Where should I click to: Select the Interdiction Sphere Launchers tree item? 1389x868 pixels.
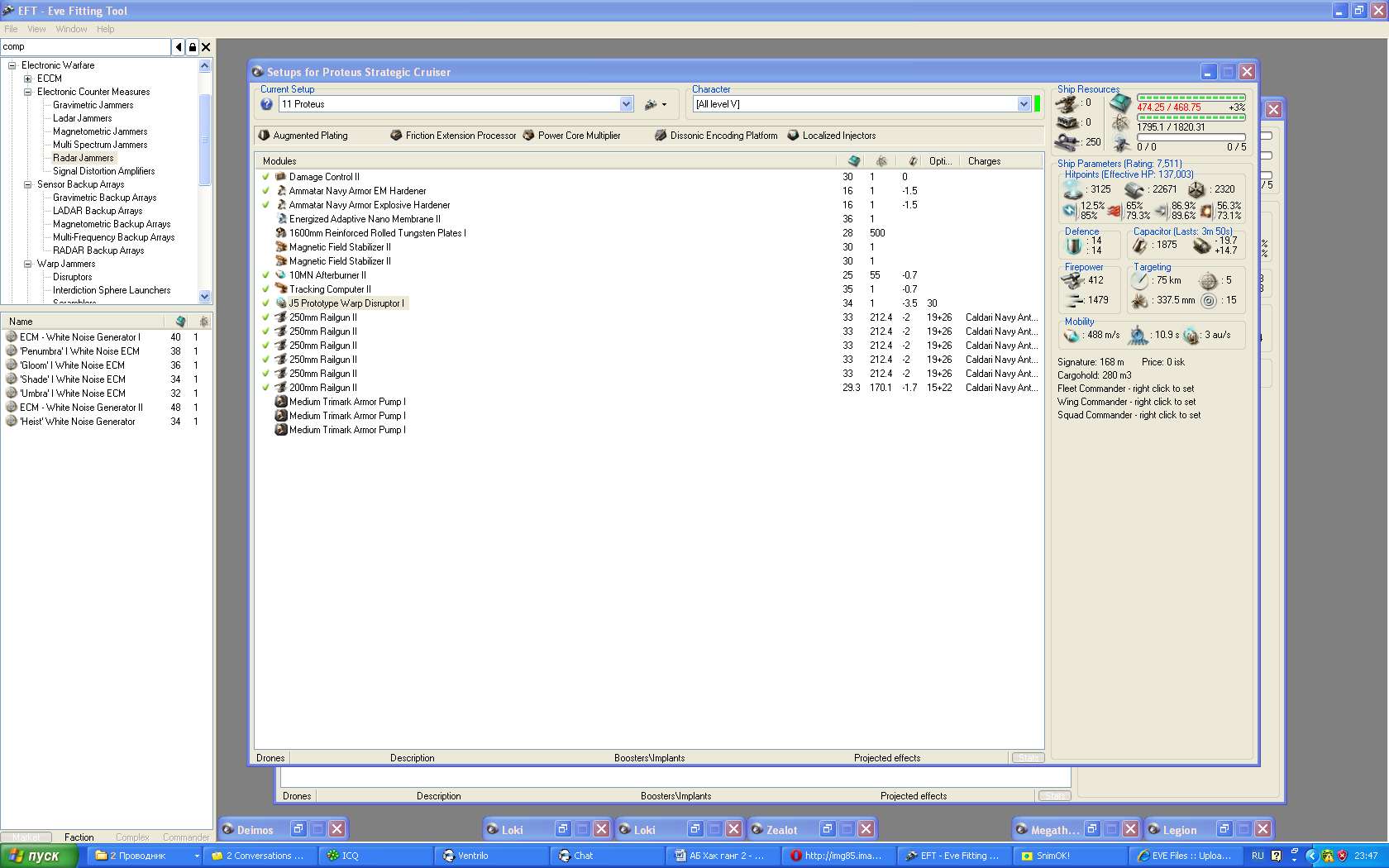click(112, 290)
